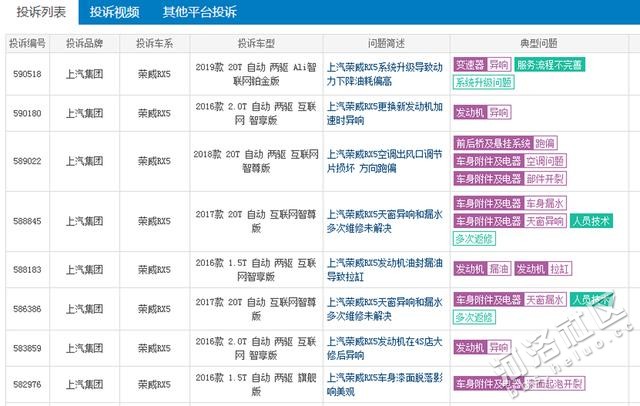Click the 车身附件及电器 天窗异响 tag
The height and width of the screenshot is (406, 640).
pyautogui.click(x=510, y=221)
